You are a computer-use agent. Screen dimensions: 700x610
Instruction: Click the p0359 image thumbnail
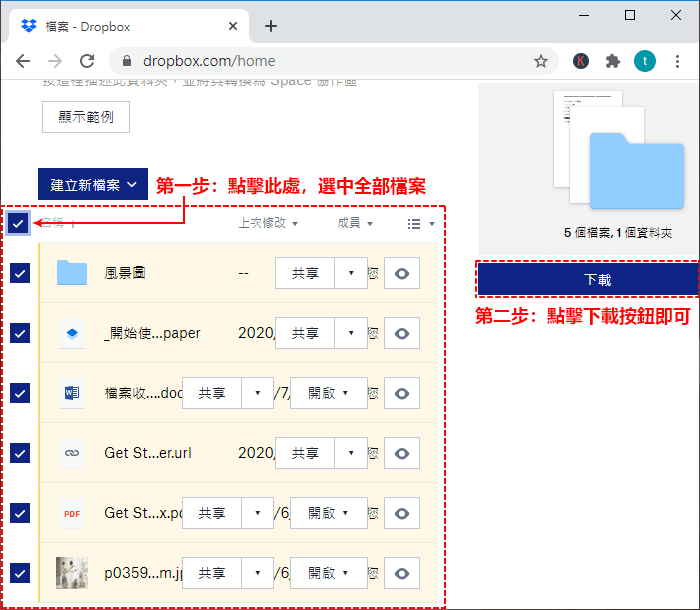click(x=72, y=573)
